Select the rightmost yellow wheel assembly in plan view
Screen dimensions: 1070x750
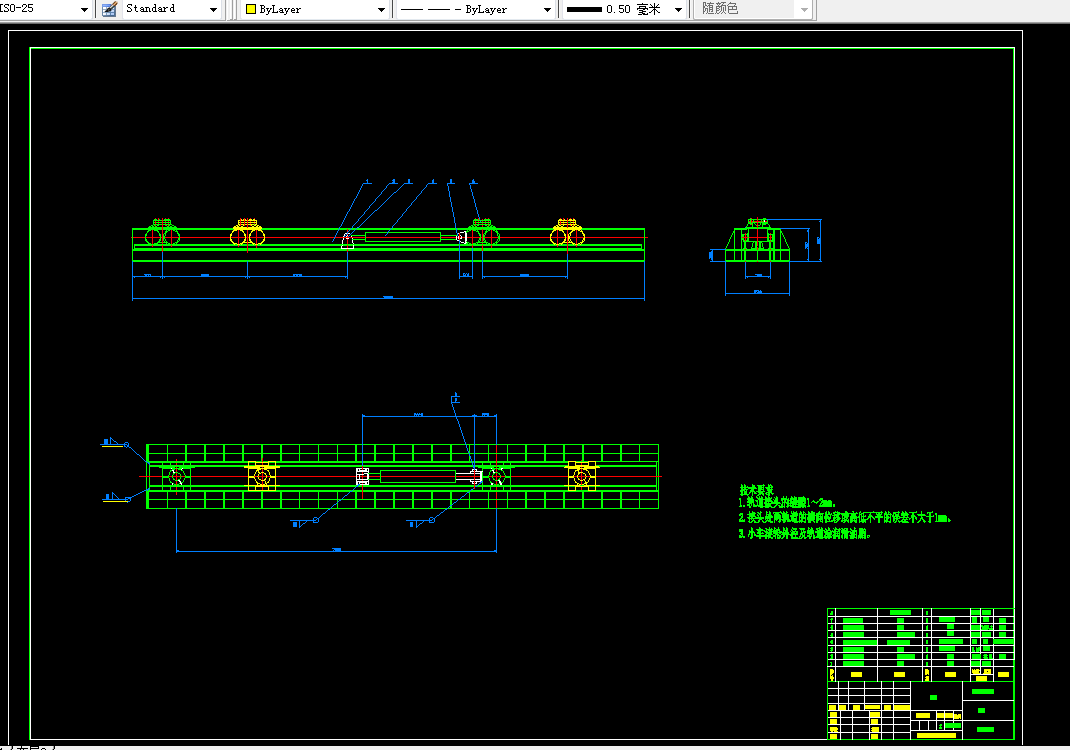pyautogui.click(x=581, y=476)
